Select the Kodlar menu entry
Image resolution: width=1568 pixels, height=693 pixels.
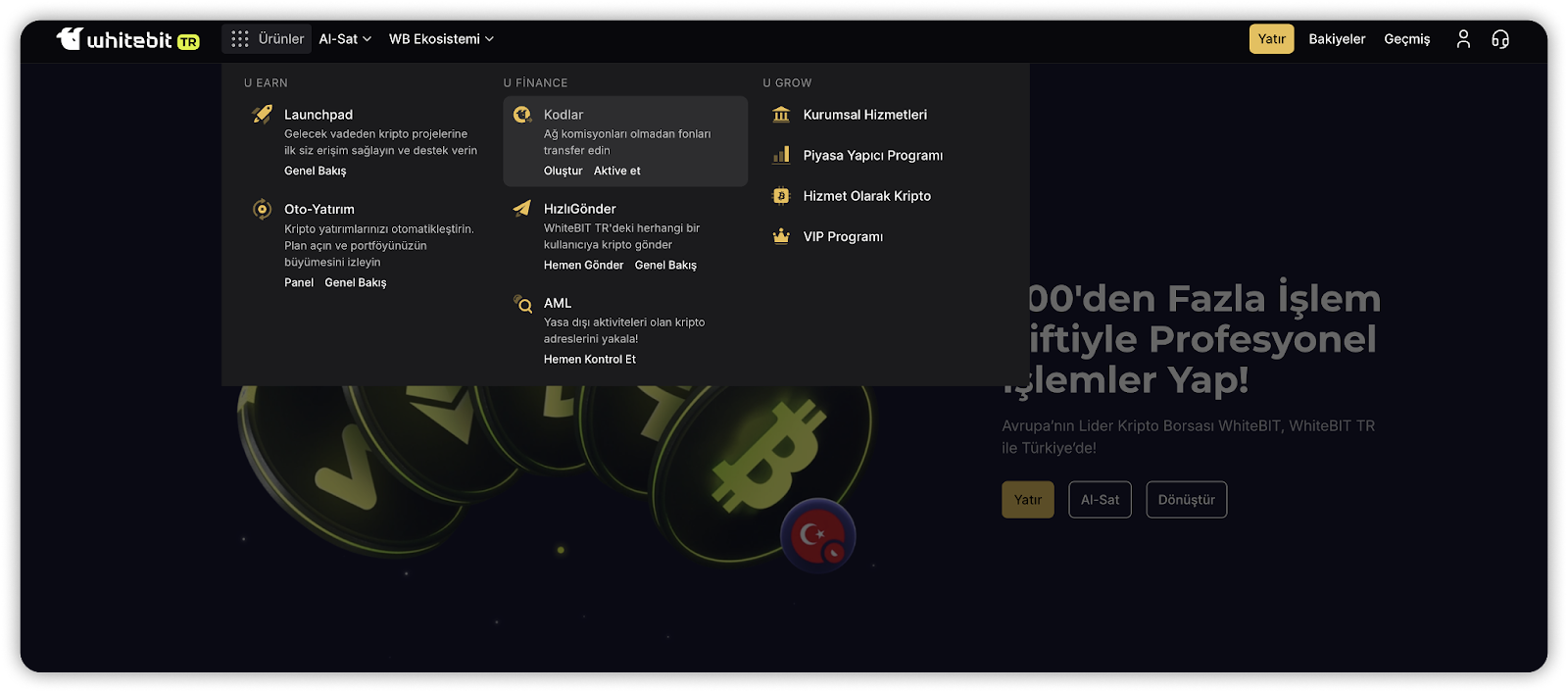coord(563,115)
